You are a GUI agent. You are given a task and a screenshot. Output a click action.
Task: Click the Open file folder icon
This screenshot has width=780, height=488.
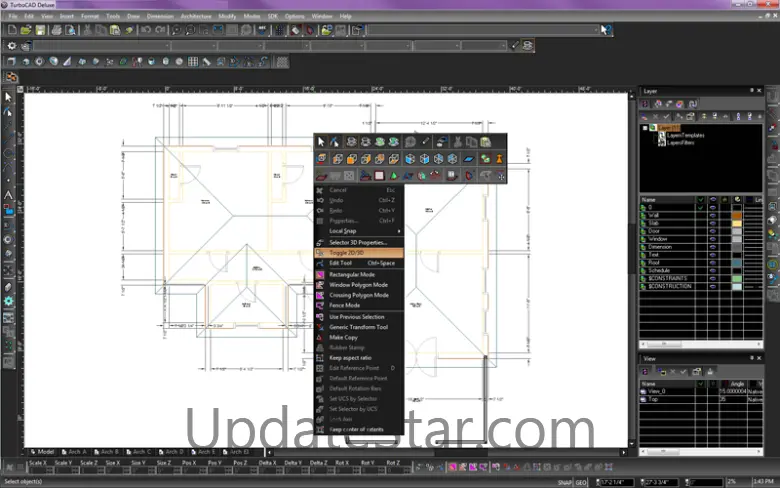(x=24, y=30)
